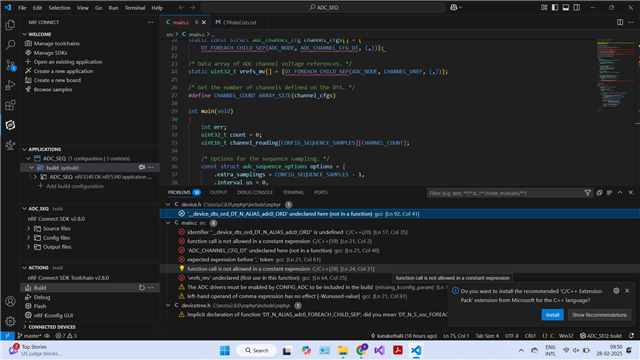Open Copilot icon in title bar
640x360 pixels.
(x=453, y=7)
